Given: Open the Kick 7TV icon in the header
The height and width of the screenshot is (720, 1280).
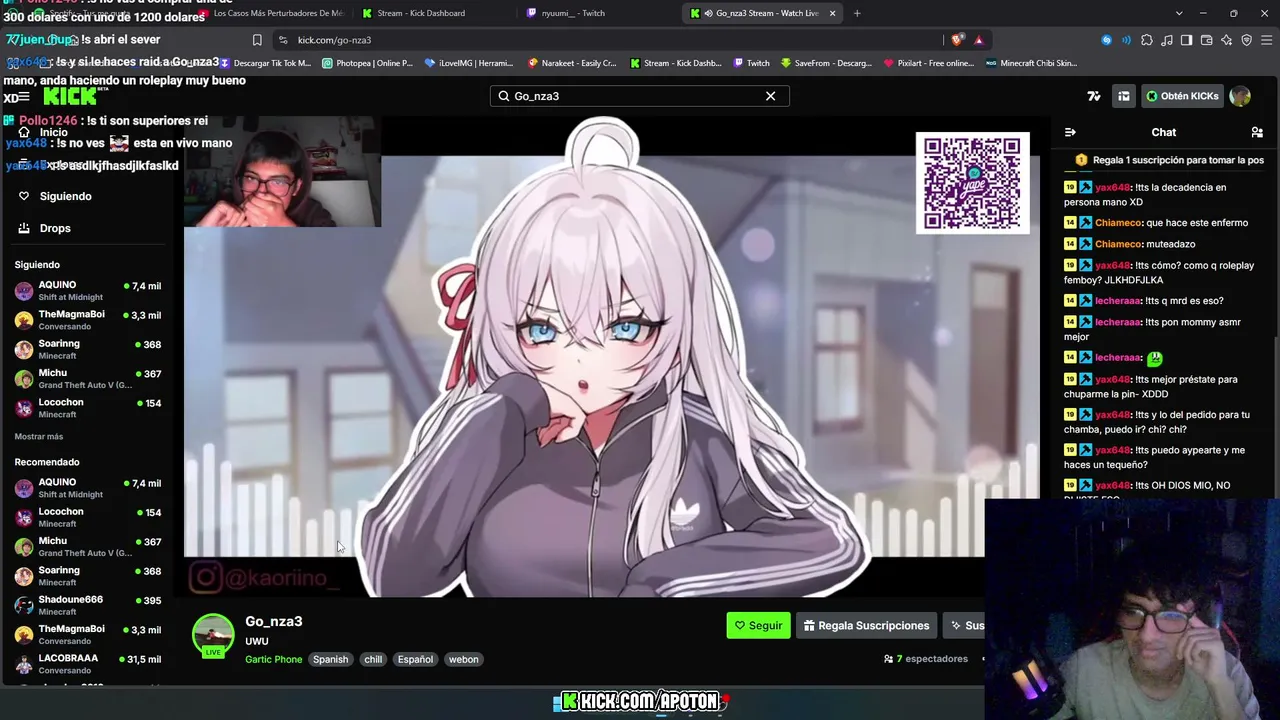Looking at the screenshot, I should [x=1094, y=96].
